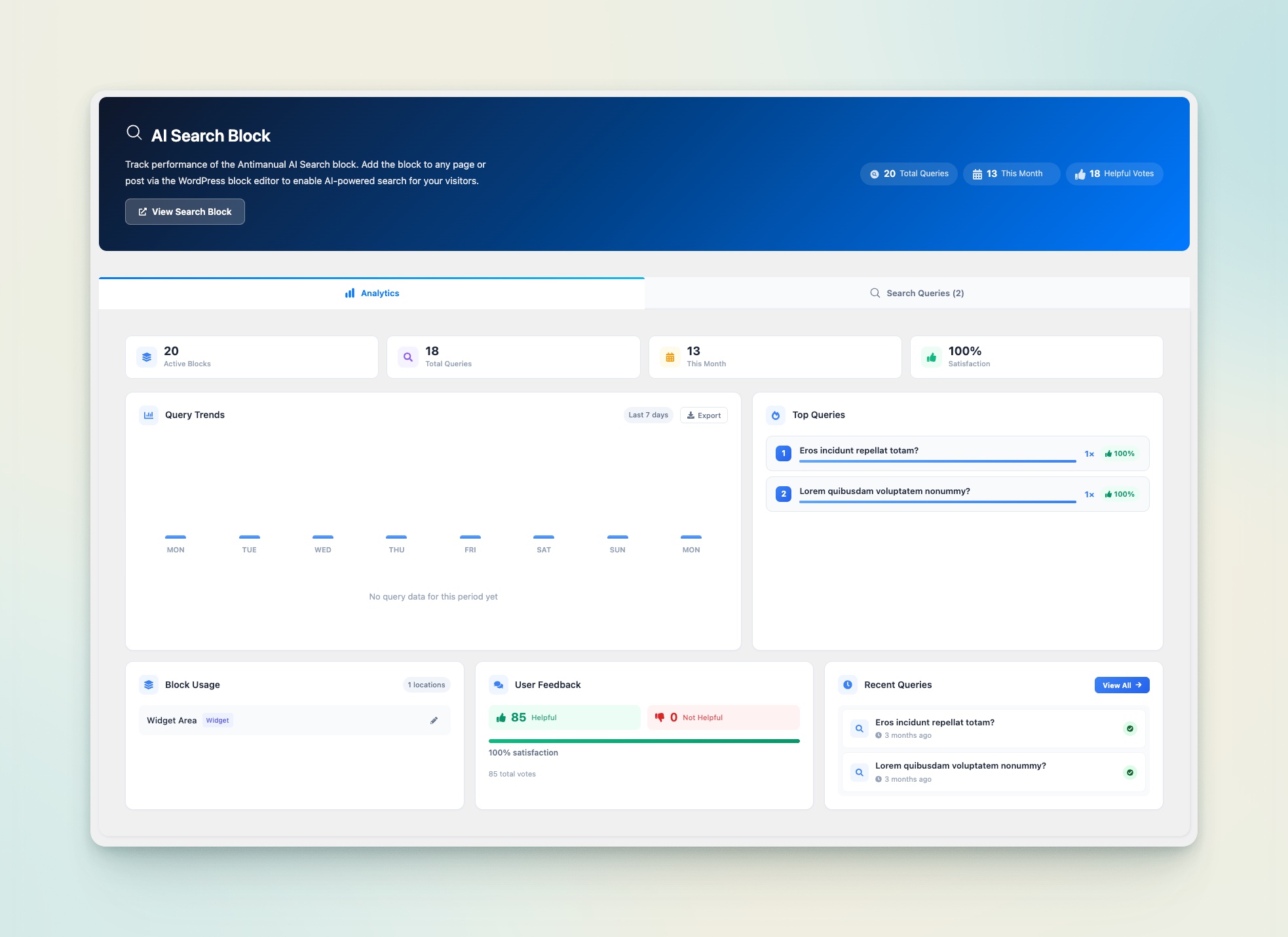1288x937 pixels.
Task: Select the Top Queries flame icon
Action: point(774,415)
